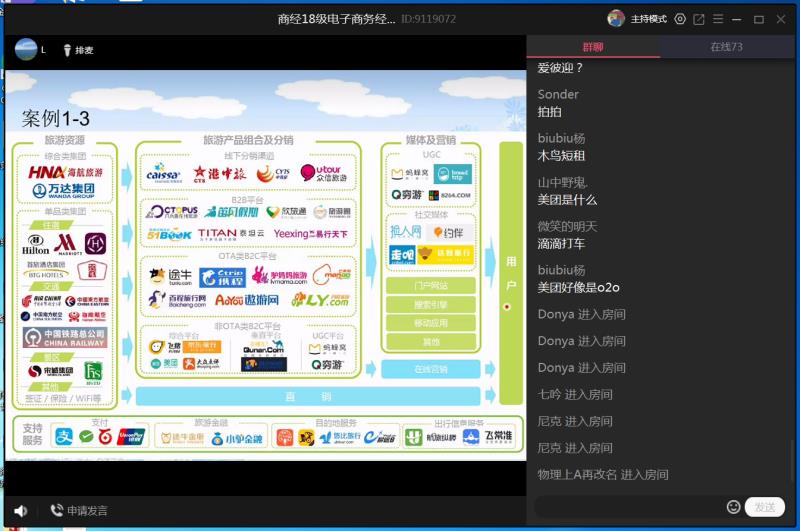Click username 微笑的明天 in the chat
The width and height of the screenshot is (800, 531).
(567, 225)
